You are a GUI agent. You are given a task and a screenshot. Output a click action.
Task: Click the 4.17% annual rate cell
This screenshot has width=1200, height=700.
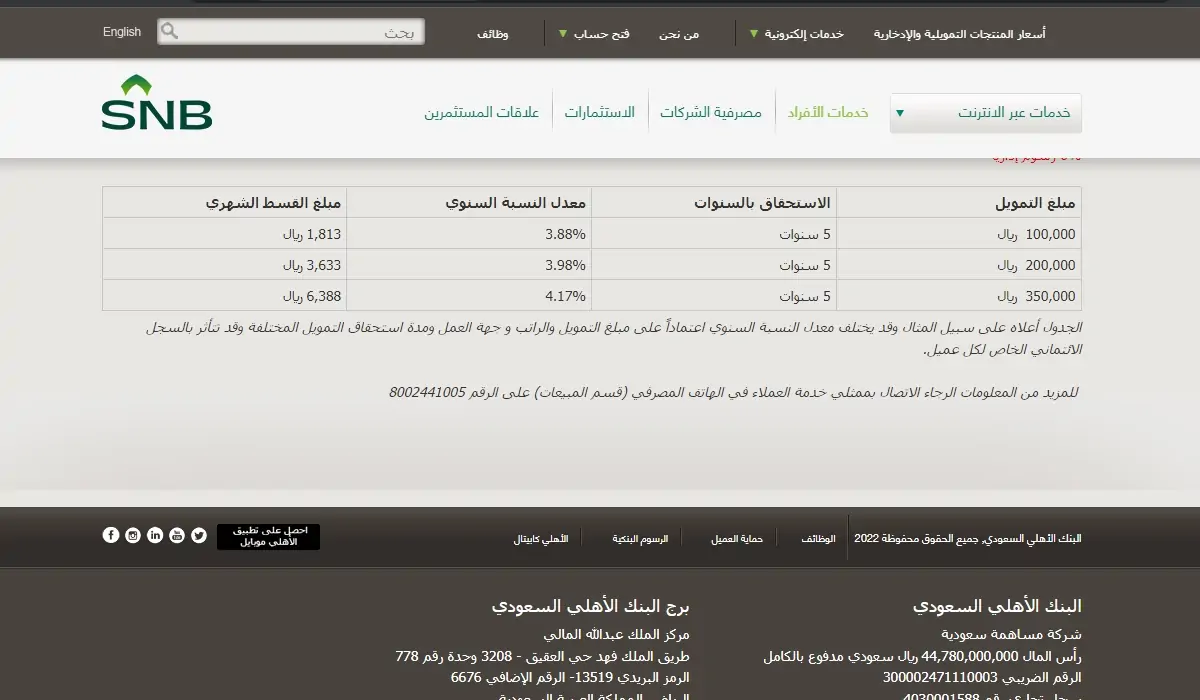click(469, 296)
